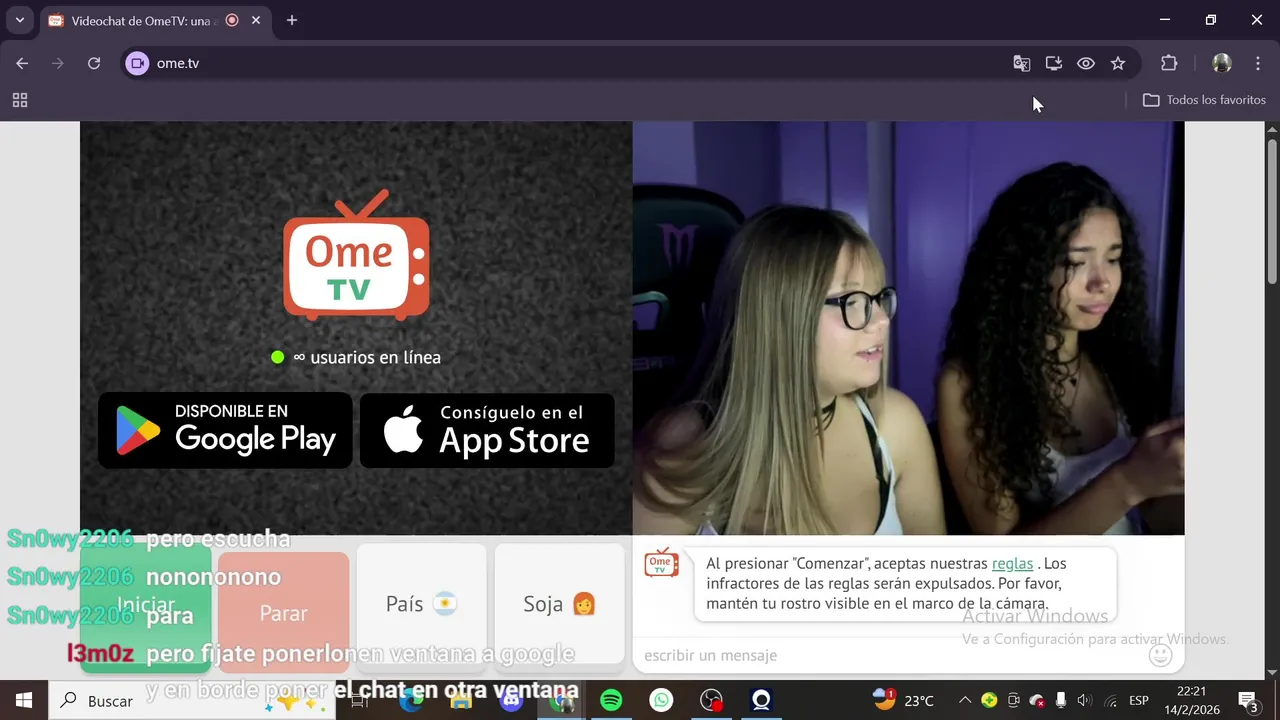Open the weather 23°C widget
Viewport: 1280px width, 720px height.
coord(903,700)
